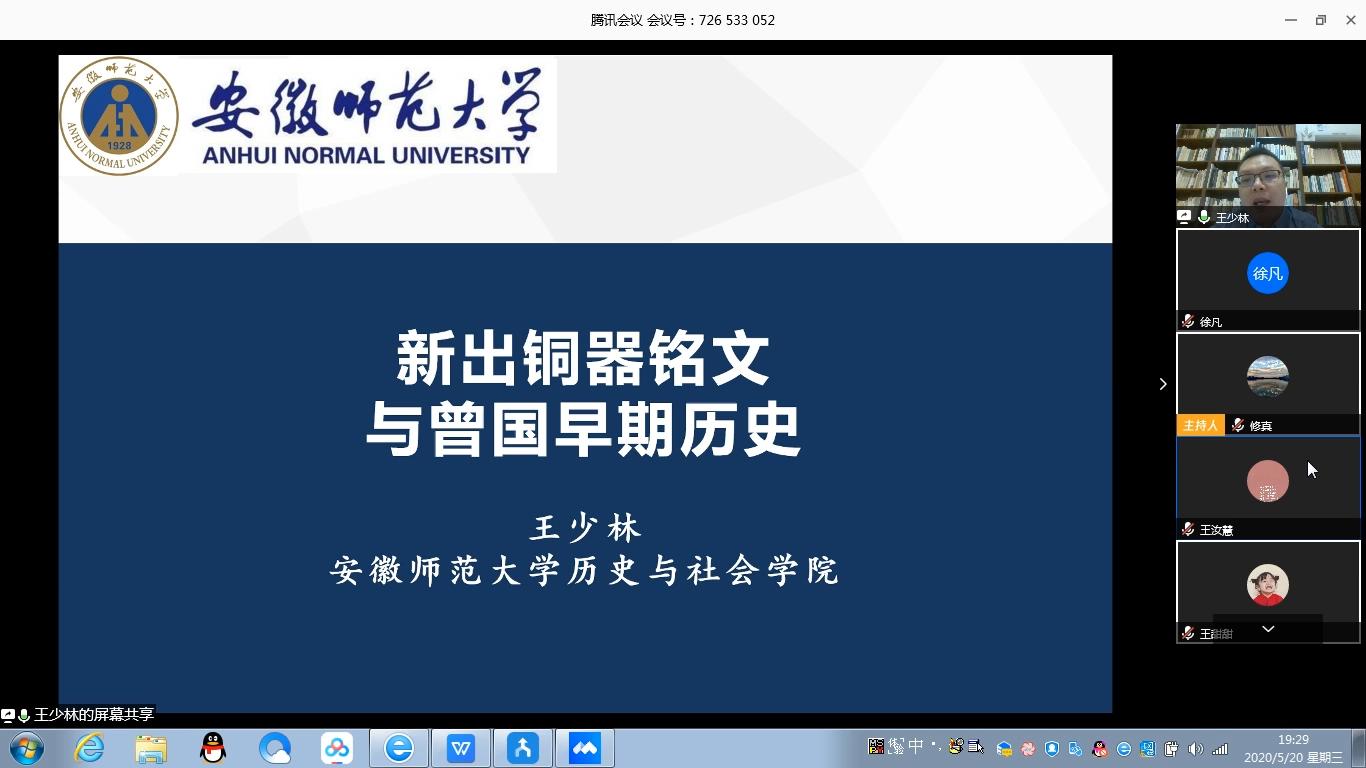Select 徐凡's participant tile
The width and height of the screenshot is (1366, 768).
pyautogui.click(x=1267, y=274)
